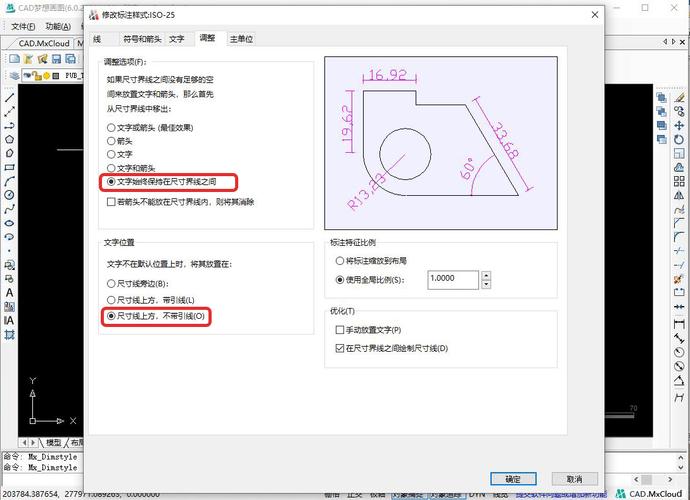Image resolution: width=690 pixels, height=500 pixels.
Task: Toggle '在尺寸界线之间绘制尺寸线(D)' checkbox
Action: 392,348
